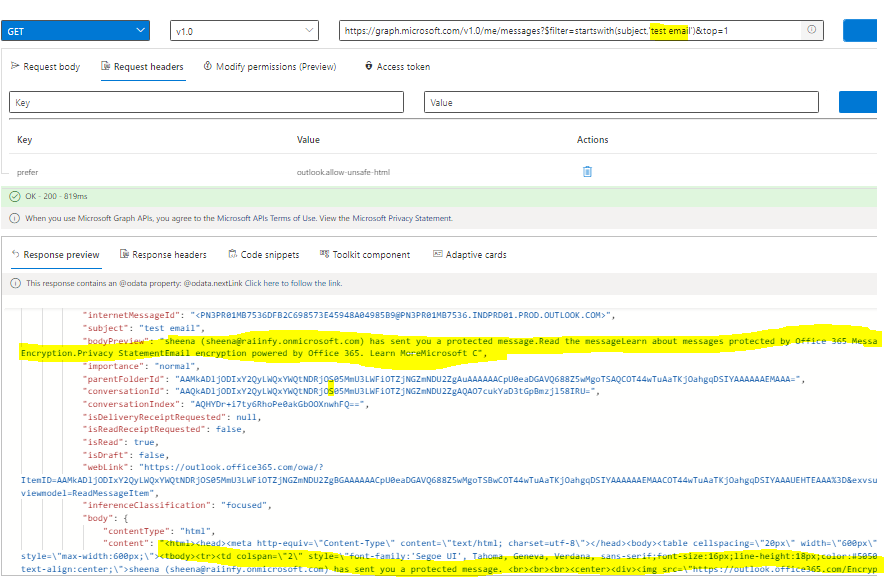Click the "body": { JSON line
The image size is (884, 577).
(x=105, y=518)
